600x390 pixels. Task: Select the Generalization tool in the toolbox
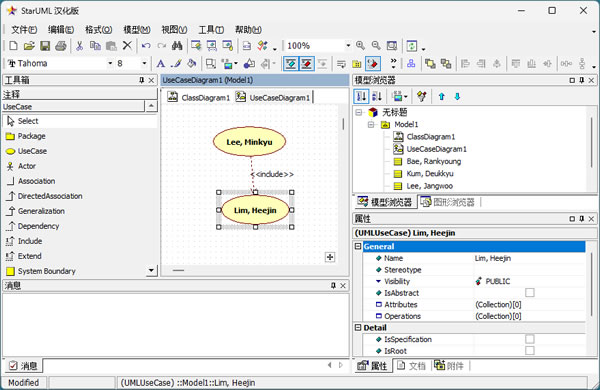pyautogui.click(x=79, y=211)
